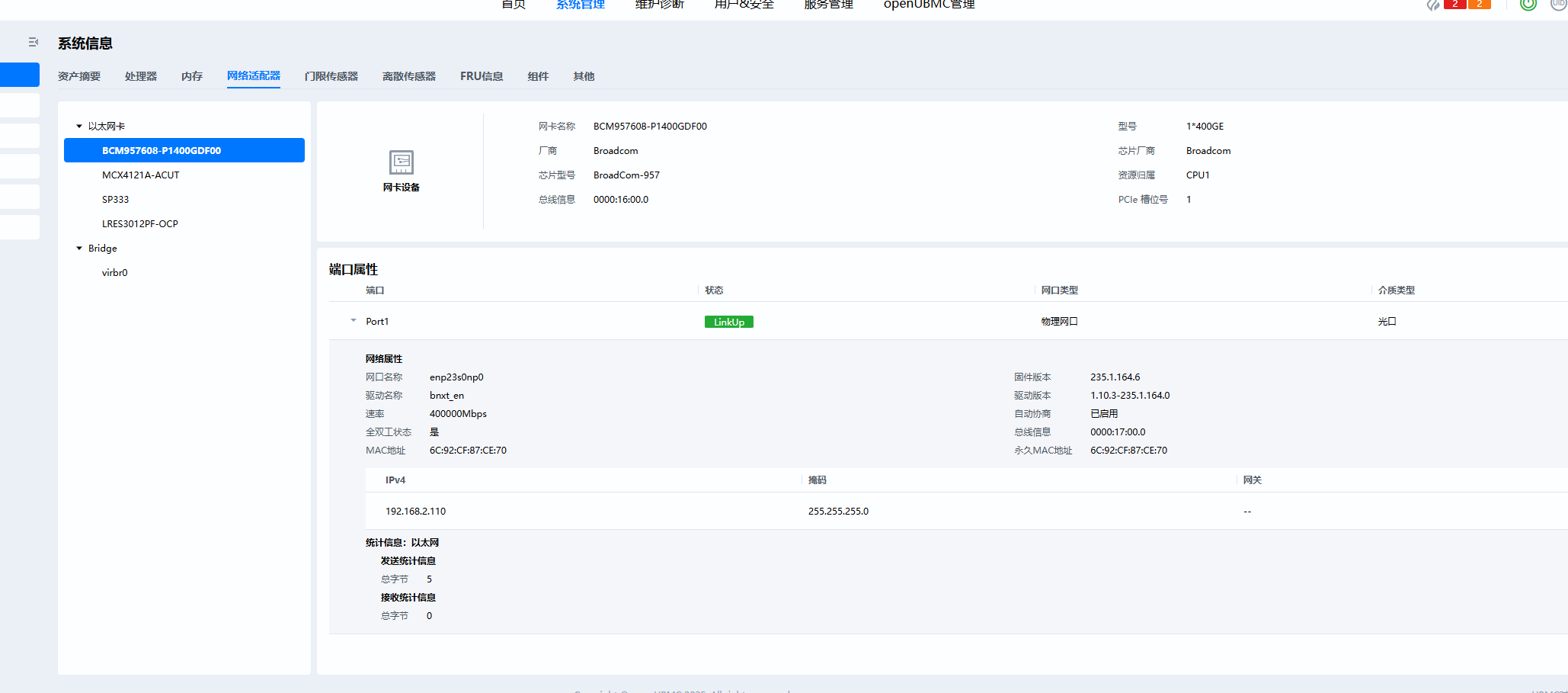This screenshot has width=1568, height=693.
Task: Select the 网络适配器 tab
Action: (x=254, y=76)
